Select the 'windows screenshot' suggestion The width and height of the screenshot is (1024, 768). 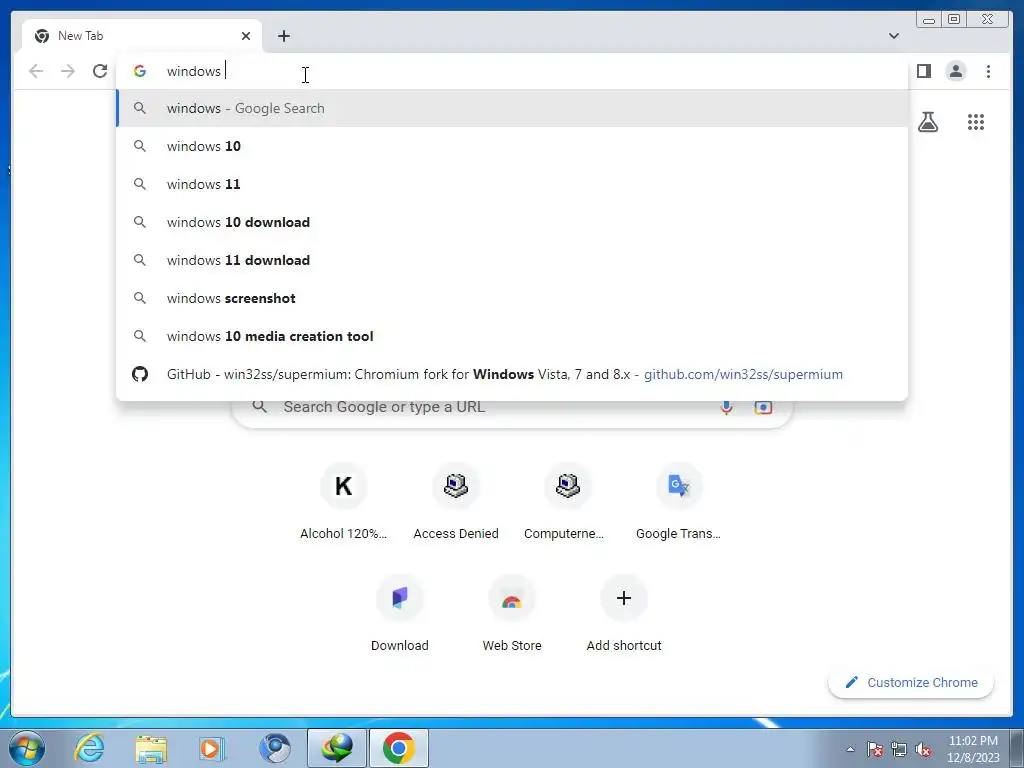(512, 298)
